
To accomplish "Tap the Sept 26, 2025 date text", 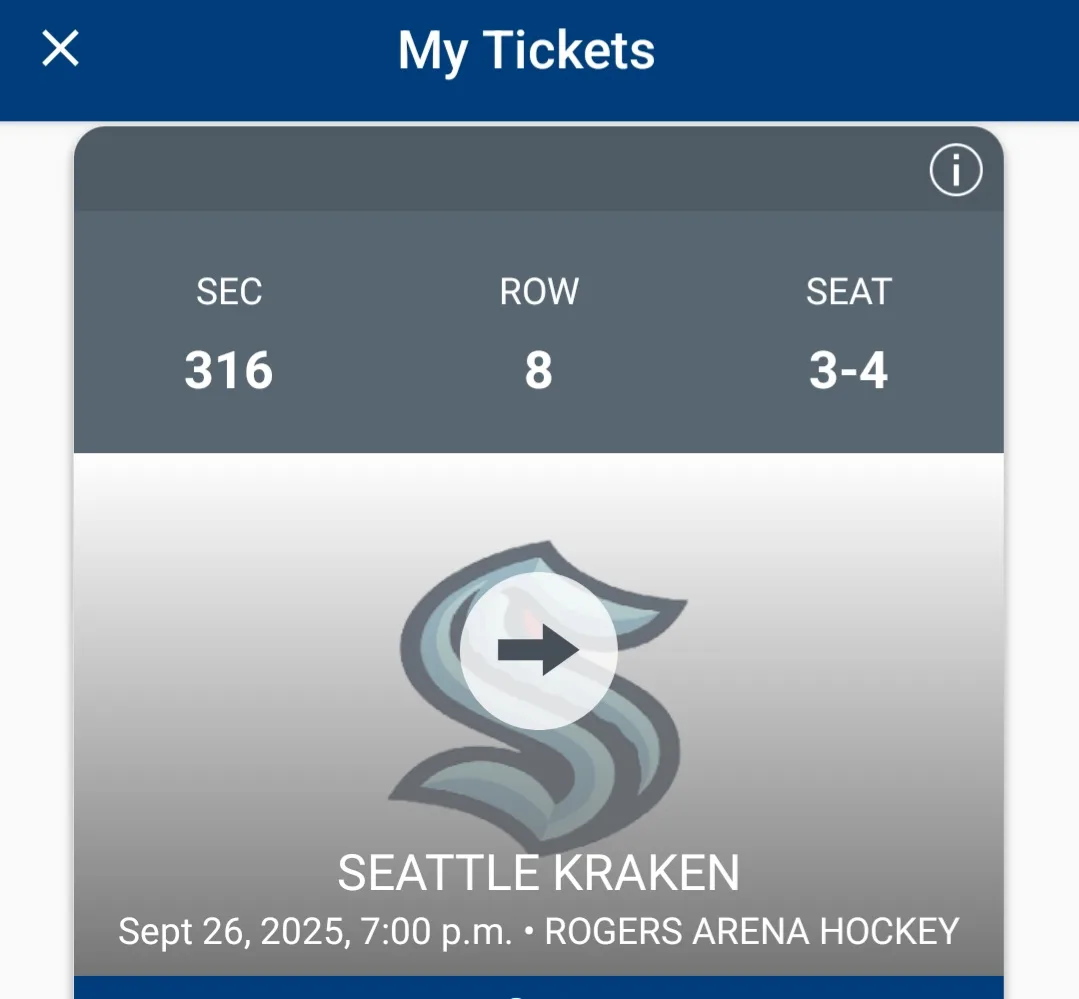I will point(232,932).
